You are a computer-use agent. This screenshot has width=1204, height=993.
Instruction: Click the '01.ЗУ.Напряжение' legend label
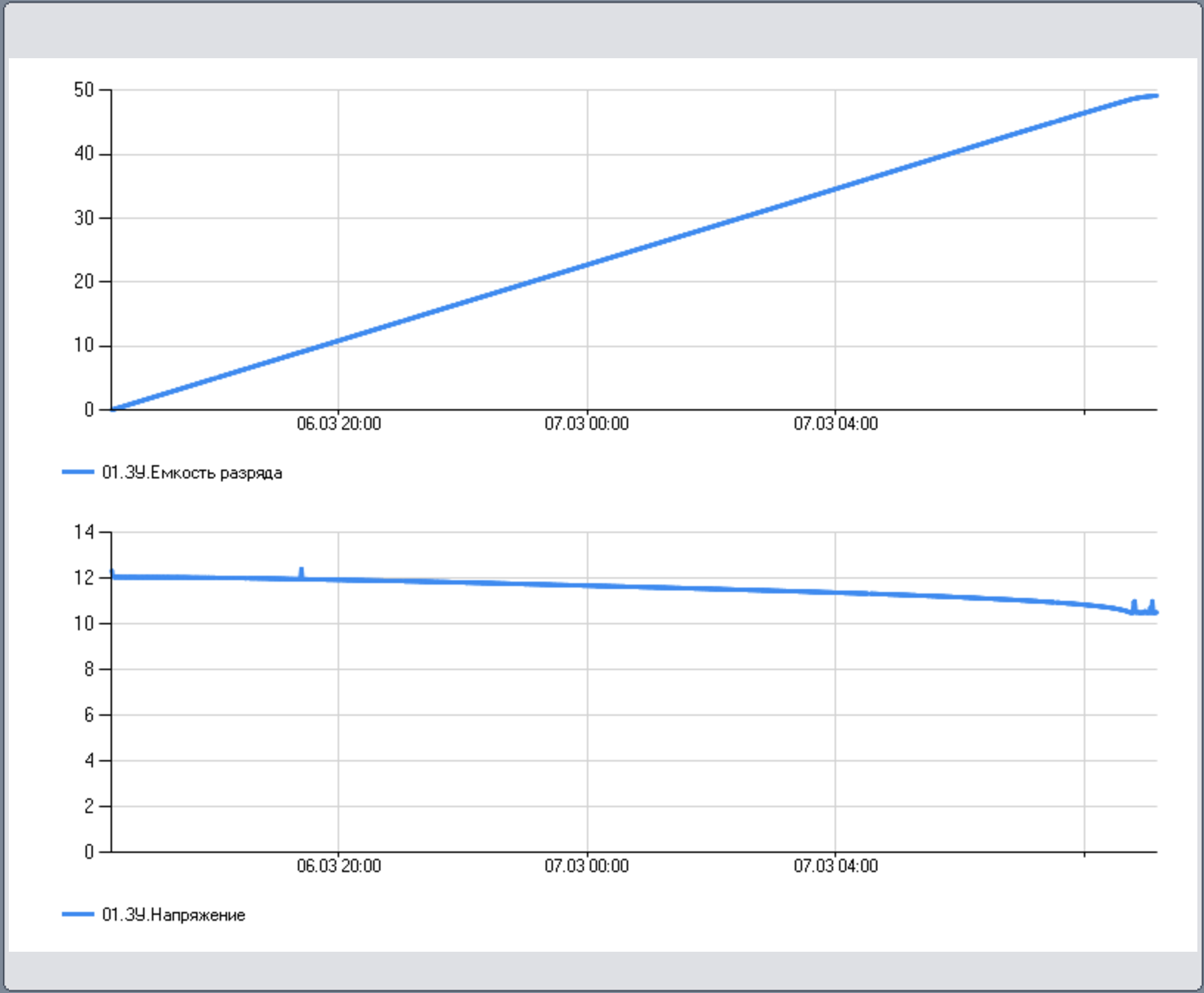(x=173, y=915)
